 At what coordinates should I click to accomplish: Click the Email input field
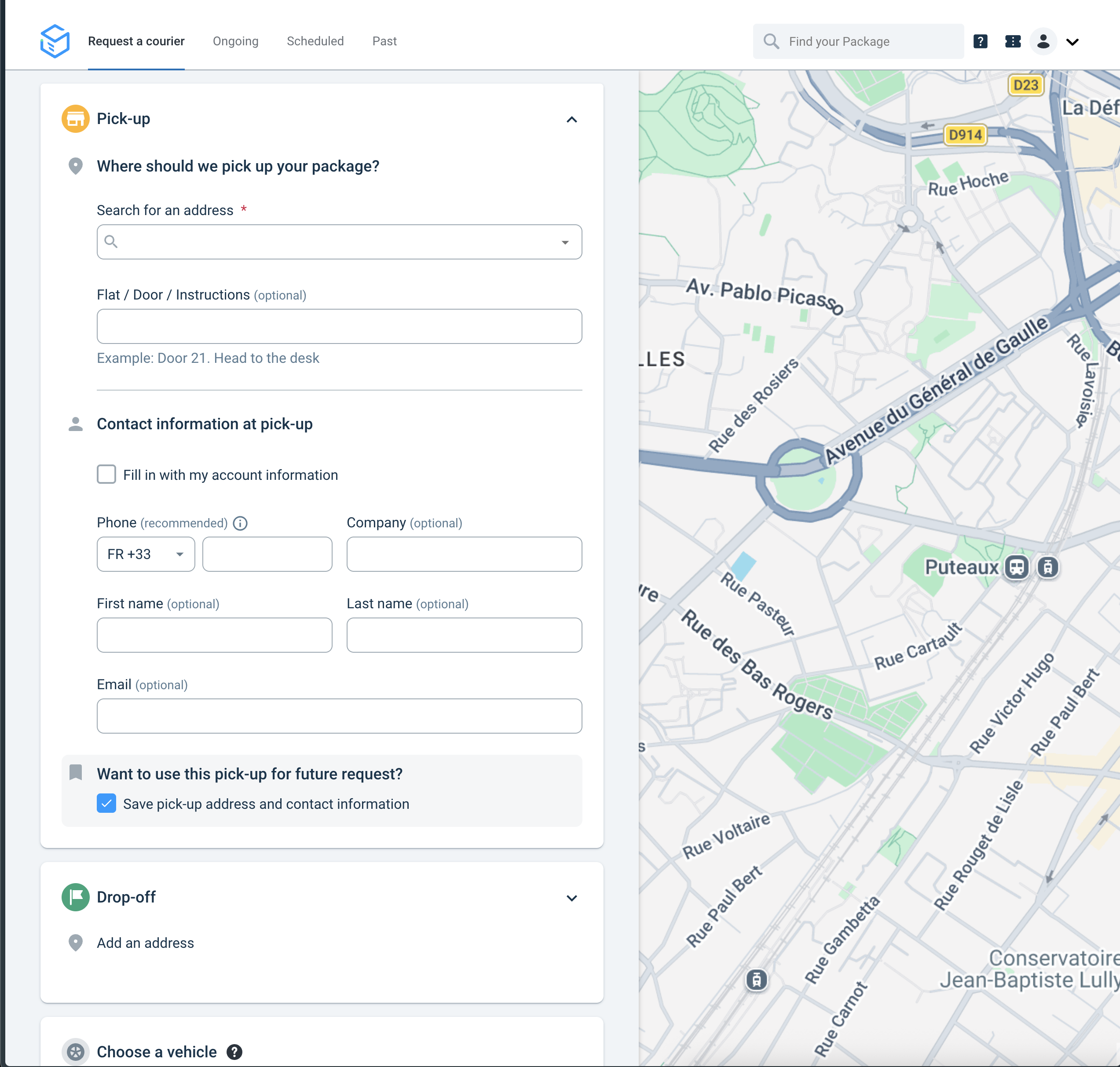pos(339,716)
